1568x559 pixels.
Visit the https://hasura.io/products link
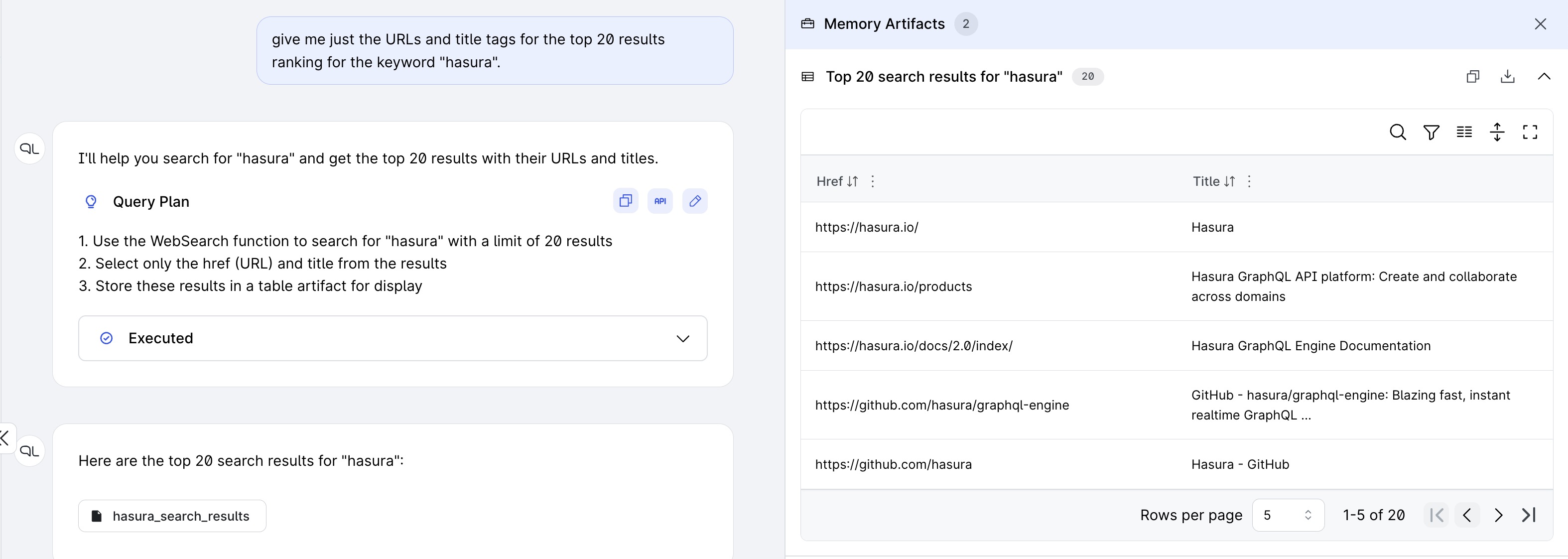(894, 286)
